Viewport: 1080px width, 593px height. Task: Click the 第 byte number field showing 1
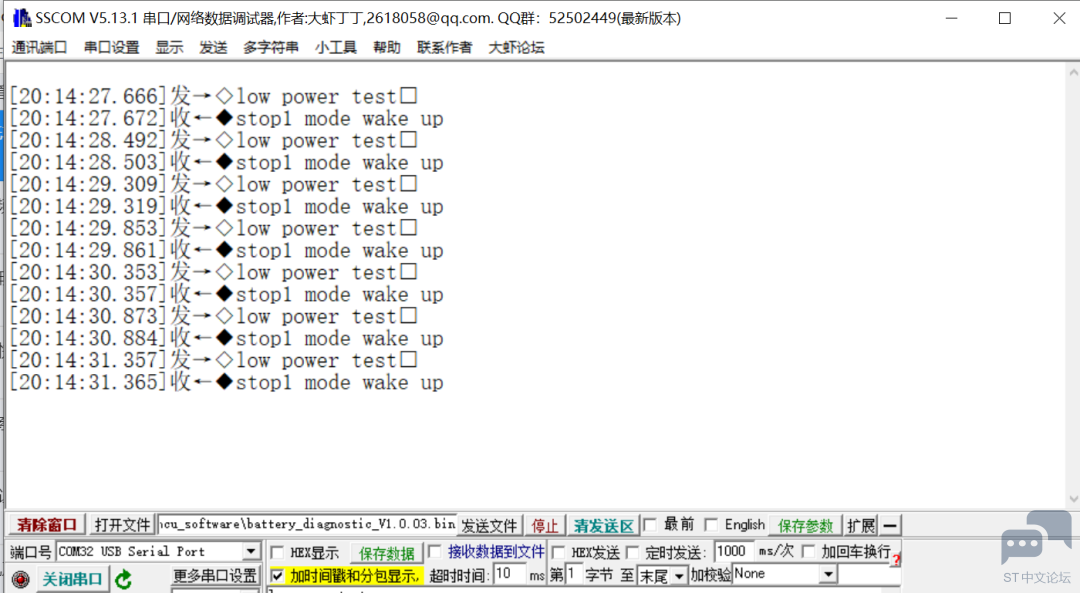pyautogui.click(x=574, y=574)
